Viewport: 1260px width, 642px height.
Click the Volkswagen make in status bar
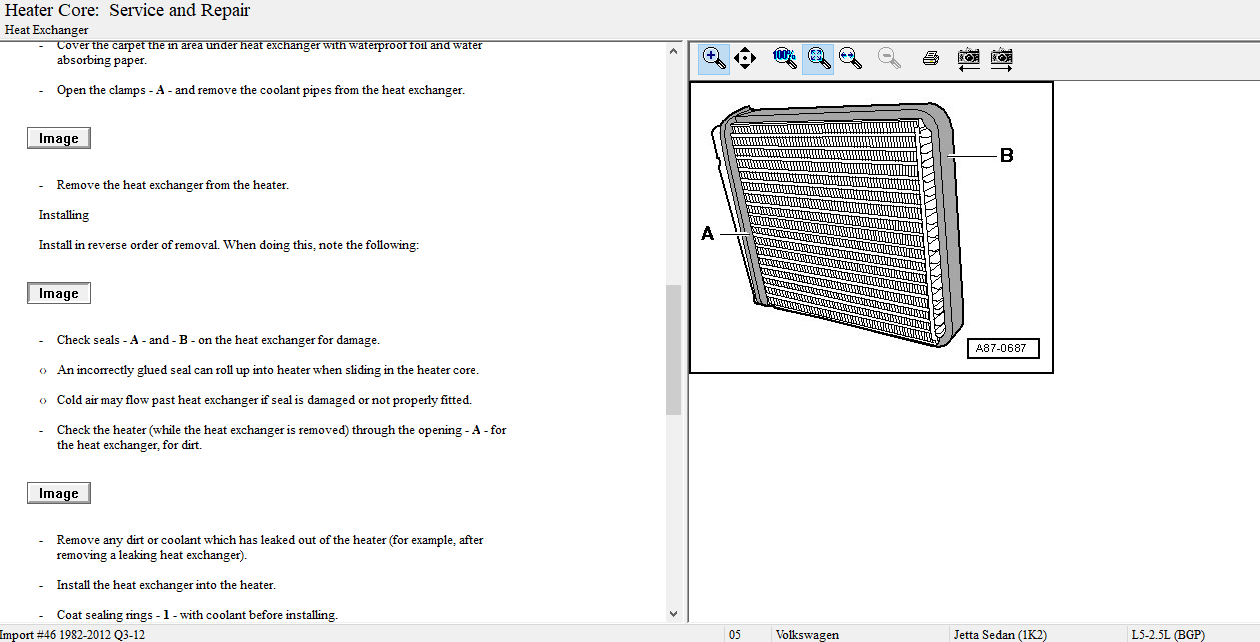click(x=807, y=634)
